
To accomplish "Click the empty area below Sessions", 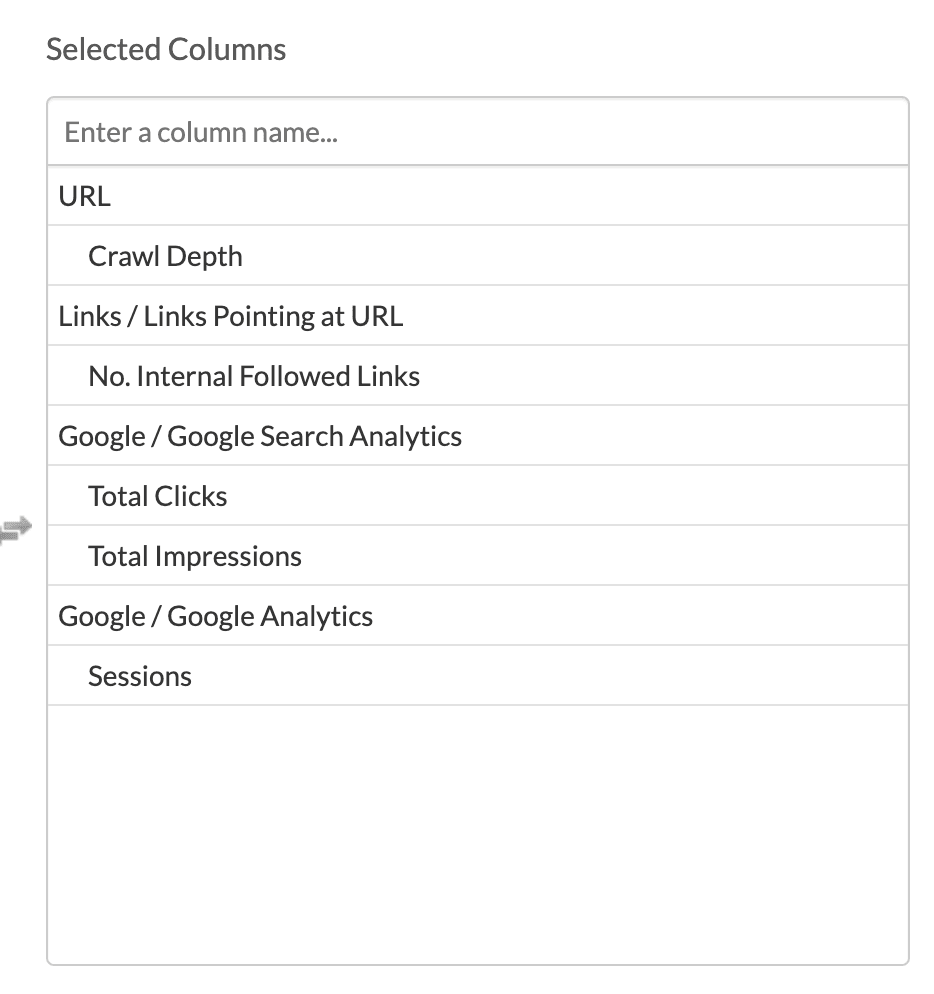I will coord(477,830).
